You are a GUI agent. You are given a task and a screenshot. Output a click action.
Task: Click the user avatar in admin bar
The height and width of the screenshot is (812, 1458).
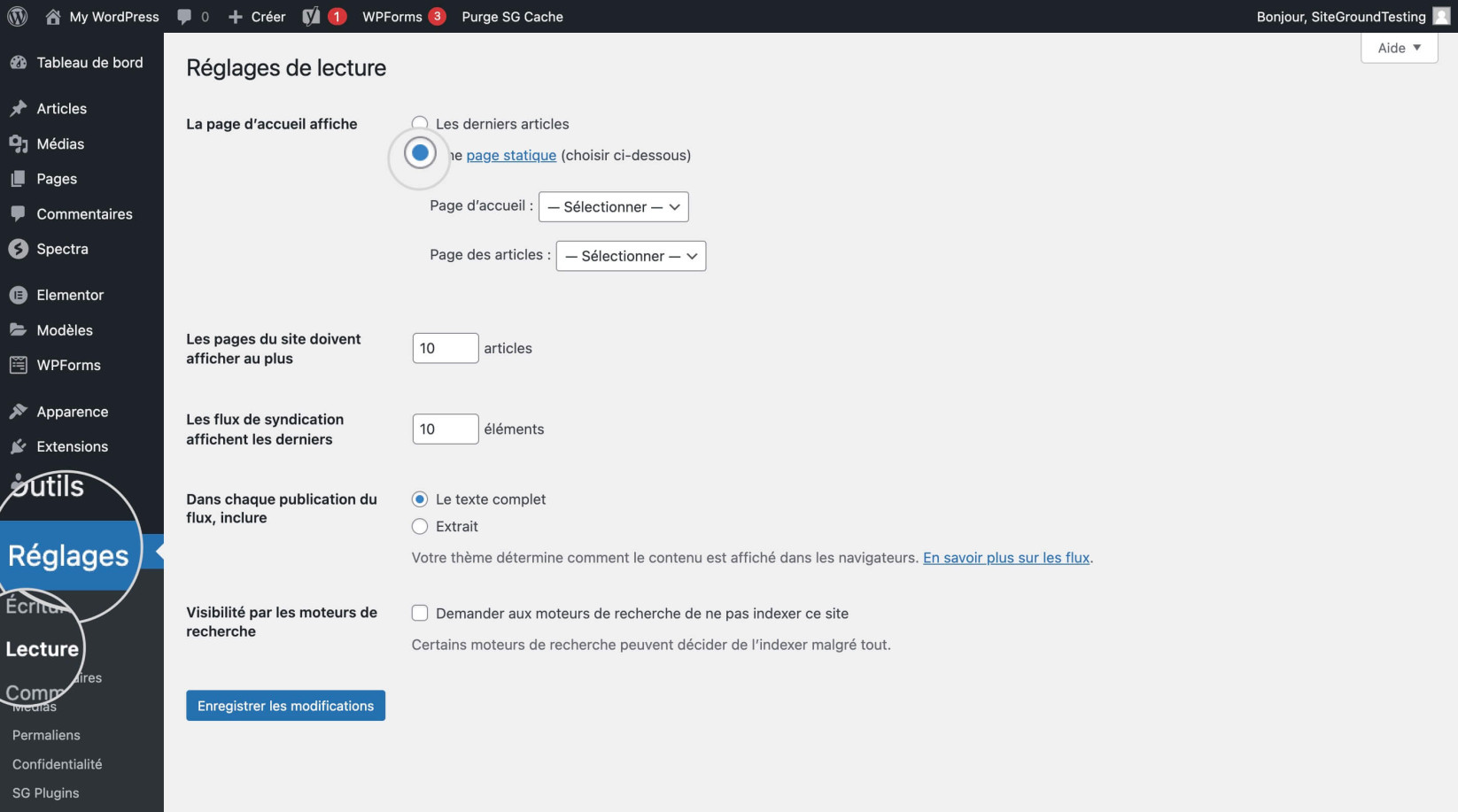(x=1441, y=16)
